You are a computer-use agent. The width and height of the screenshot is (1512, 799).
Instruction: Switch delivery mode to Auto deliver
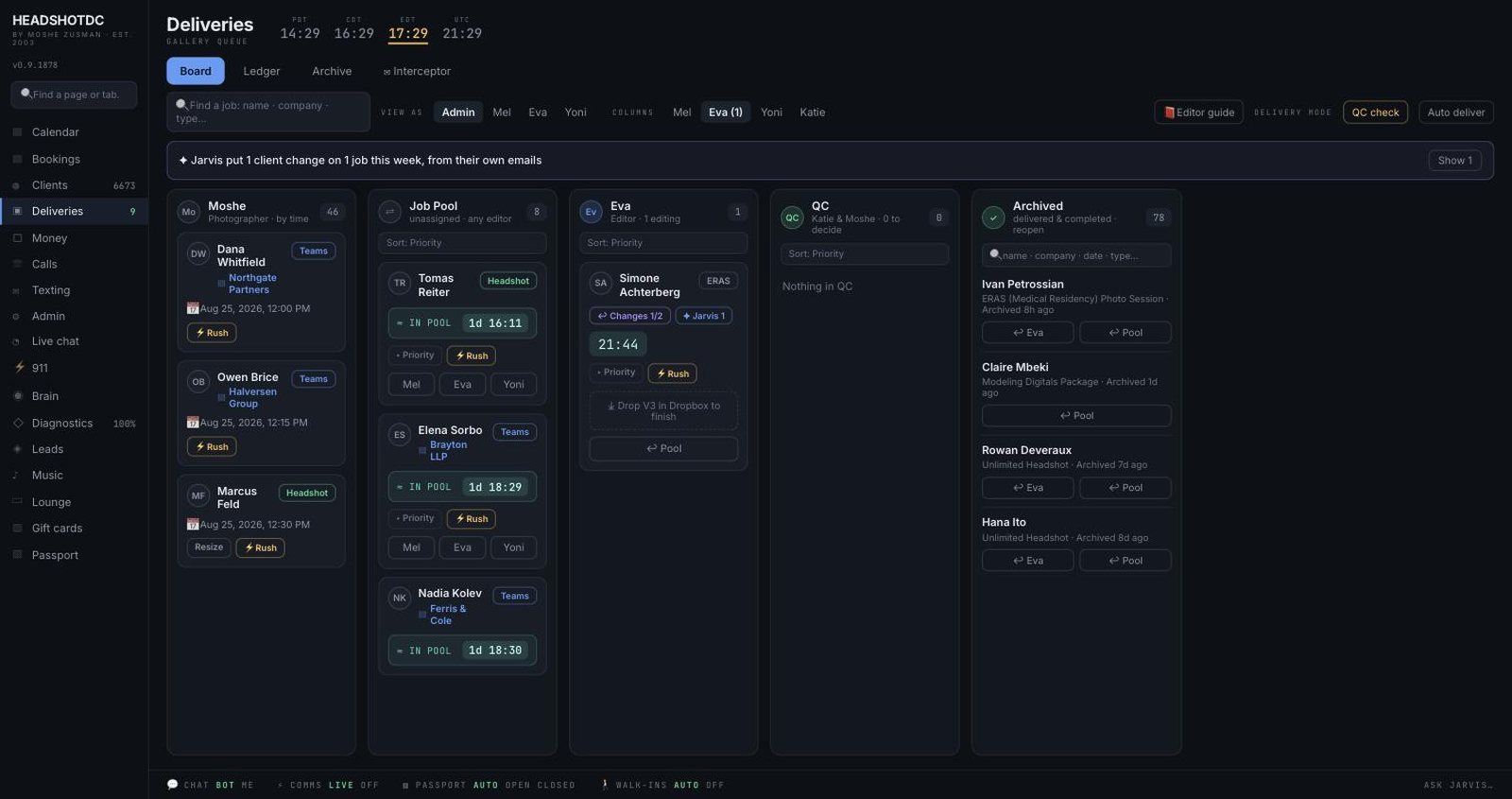pyautogui.click(x=1456, y=113)
